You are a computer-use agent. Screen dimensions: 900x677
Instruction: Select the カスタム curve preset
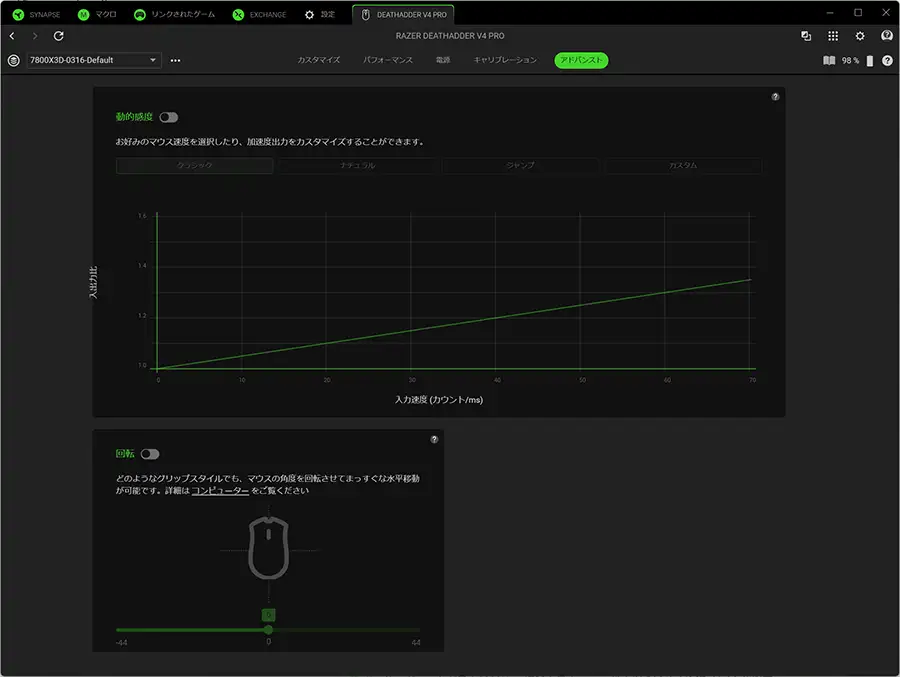(683, 165)
